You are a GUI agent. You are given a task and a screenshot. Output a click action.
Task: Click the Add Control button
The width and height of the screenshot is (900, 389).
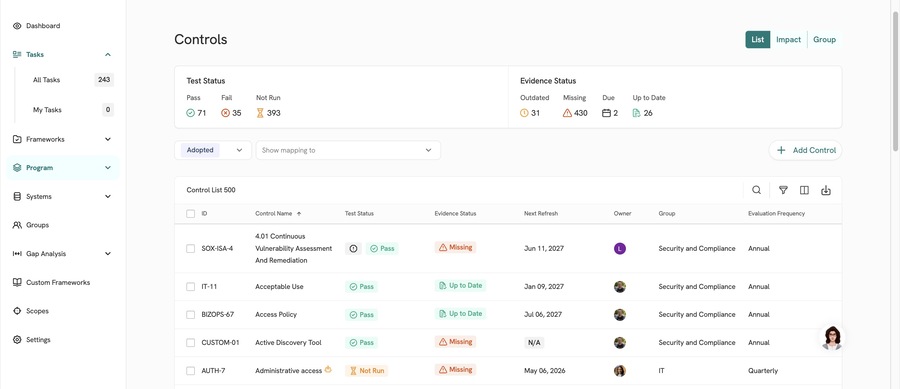pos(806,150)
